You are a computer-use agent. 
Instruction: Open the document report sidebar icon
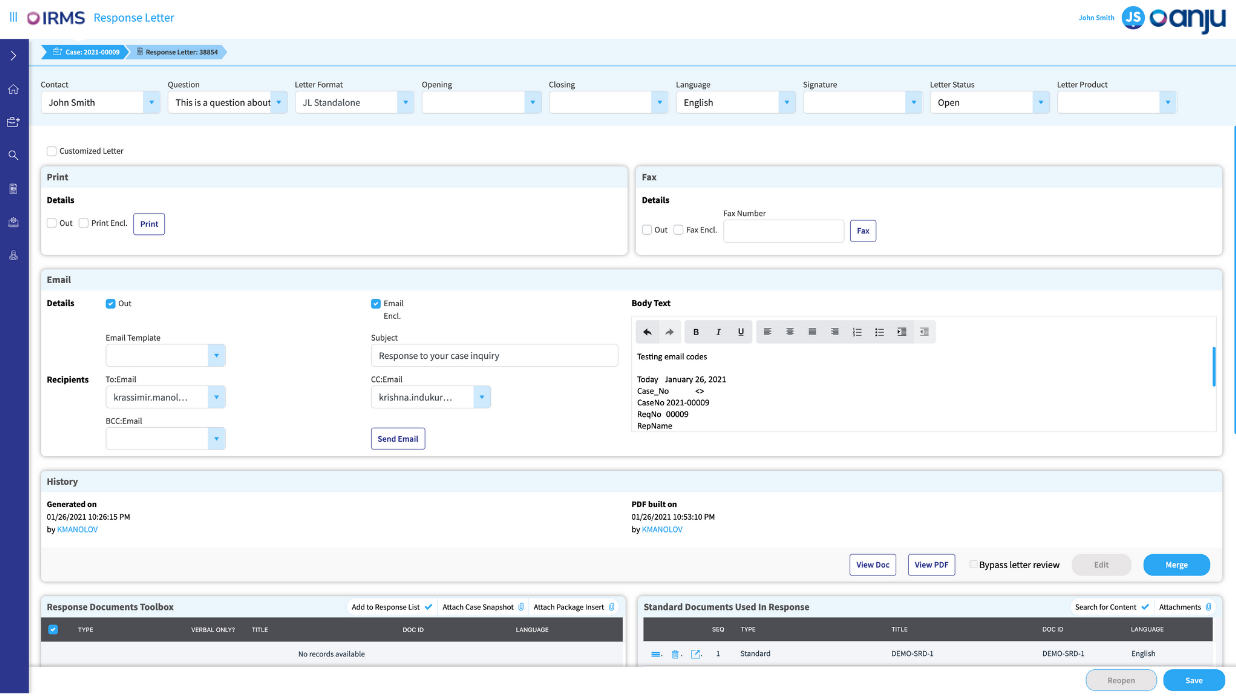tap(13, 188)
